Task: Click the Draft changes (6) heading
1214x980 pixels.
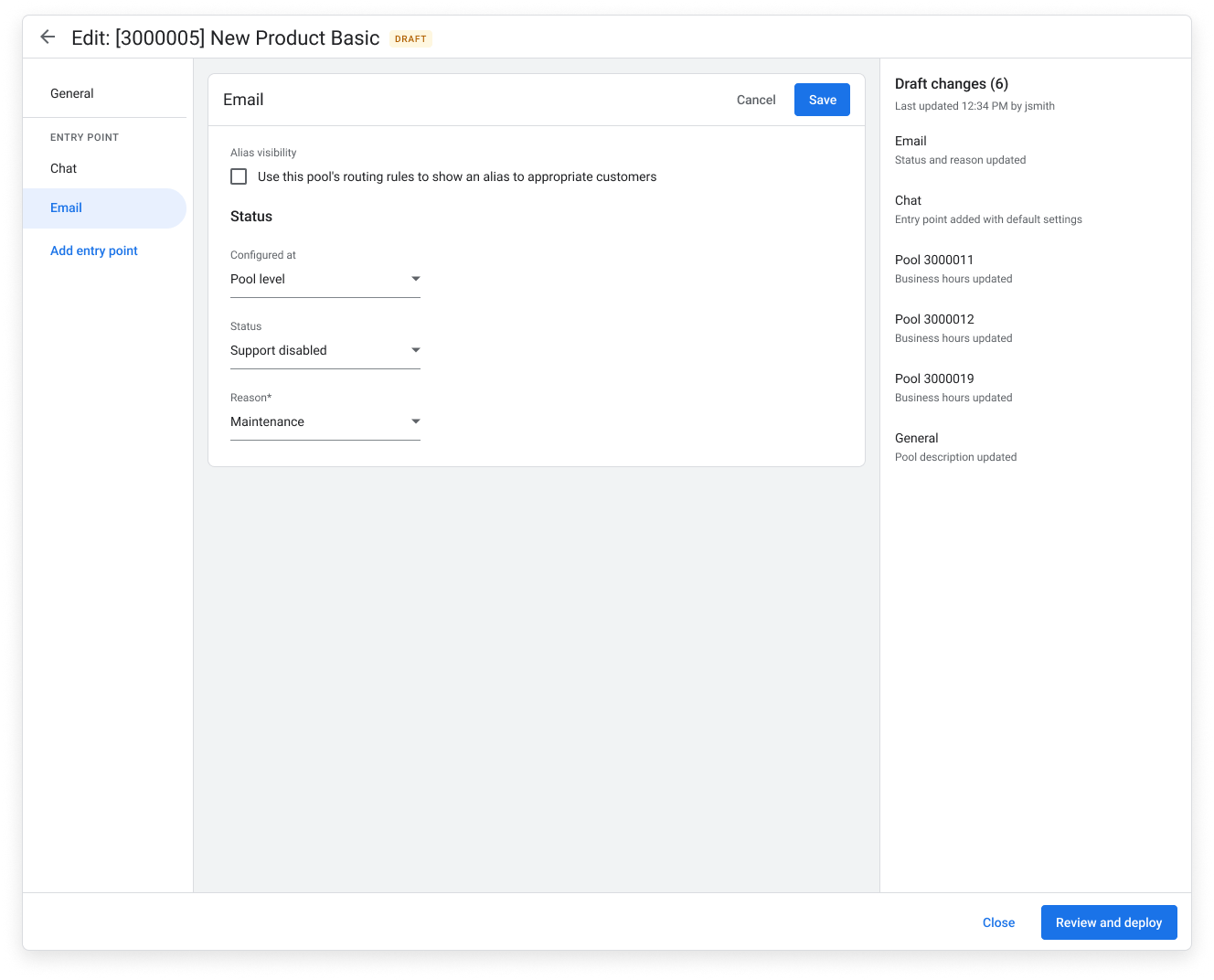Action: pyautogui.click(x=952, y=83)
